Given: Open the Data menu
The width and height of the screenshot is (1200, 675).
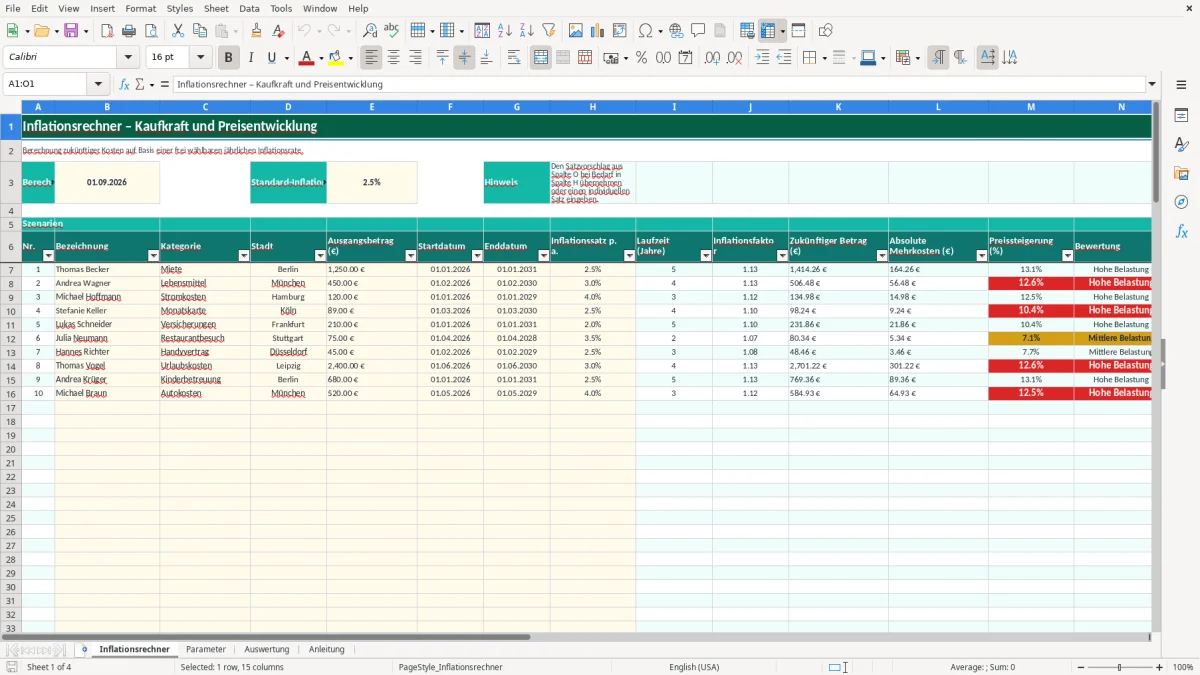Looking at the screenshot, I should pos(249,8).
